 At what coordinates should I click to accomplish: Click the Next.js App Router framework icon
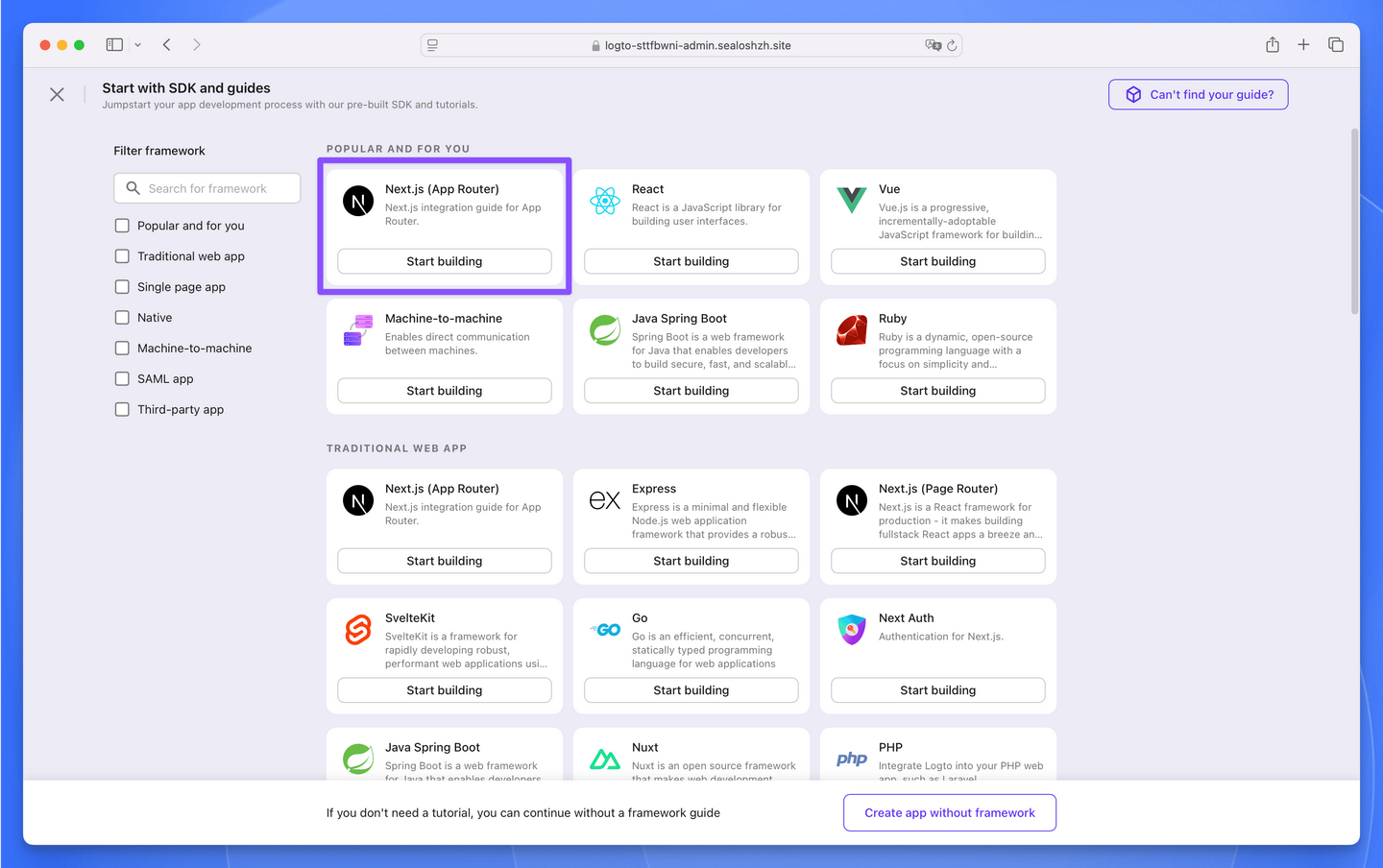coord(357,201)
